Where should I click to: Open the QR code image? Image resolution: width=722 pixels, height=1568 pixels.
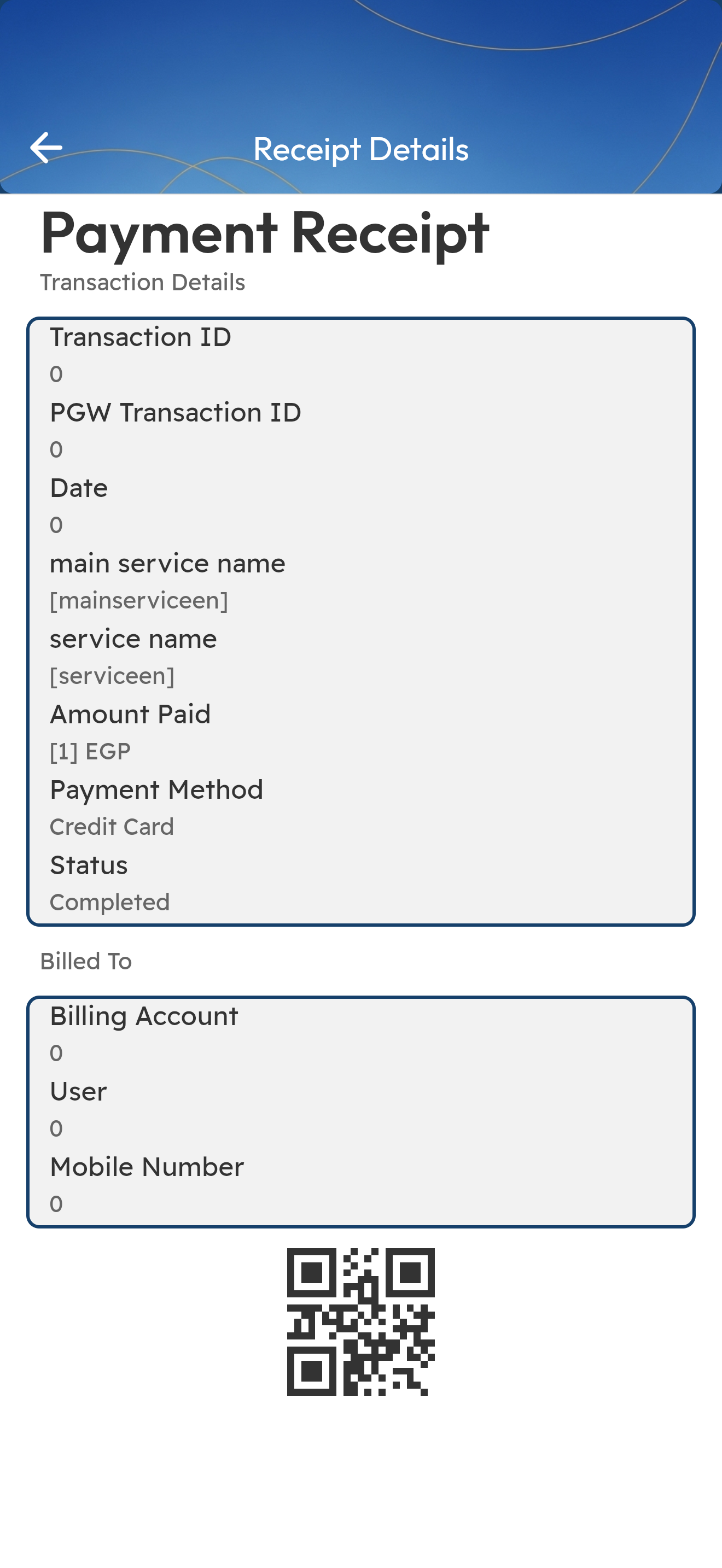pos(360,1321)
